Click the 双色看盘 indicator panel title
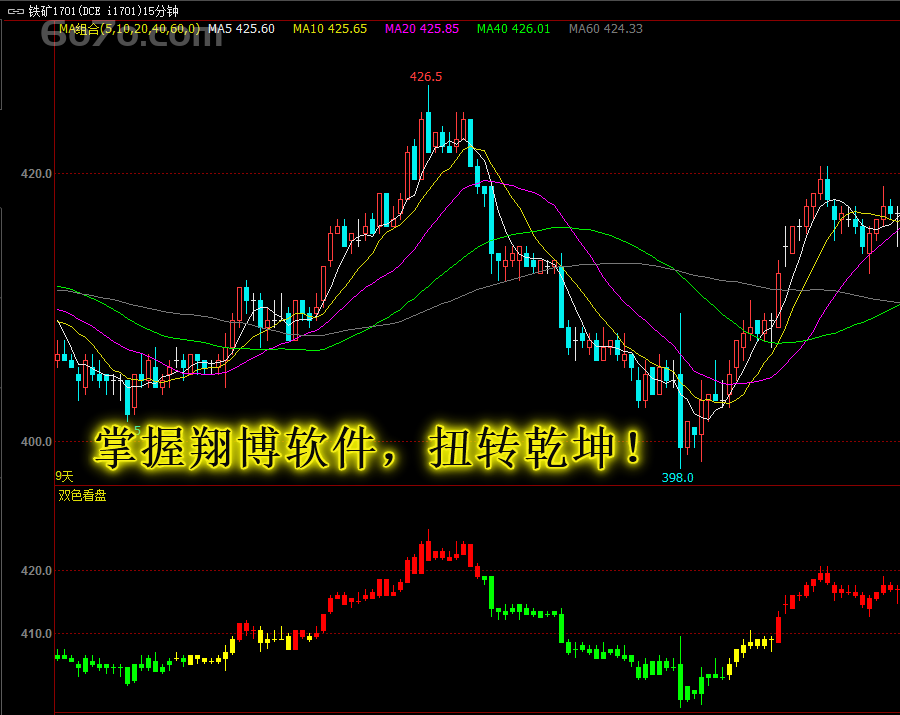900x715 pixels. [82, 496]
